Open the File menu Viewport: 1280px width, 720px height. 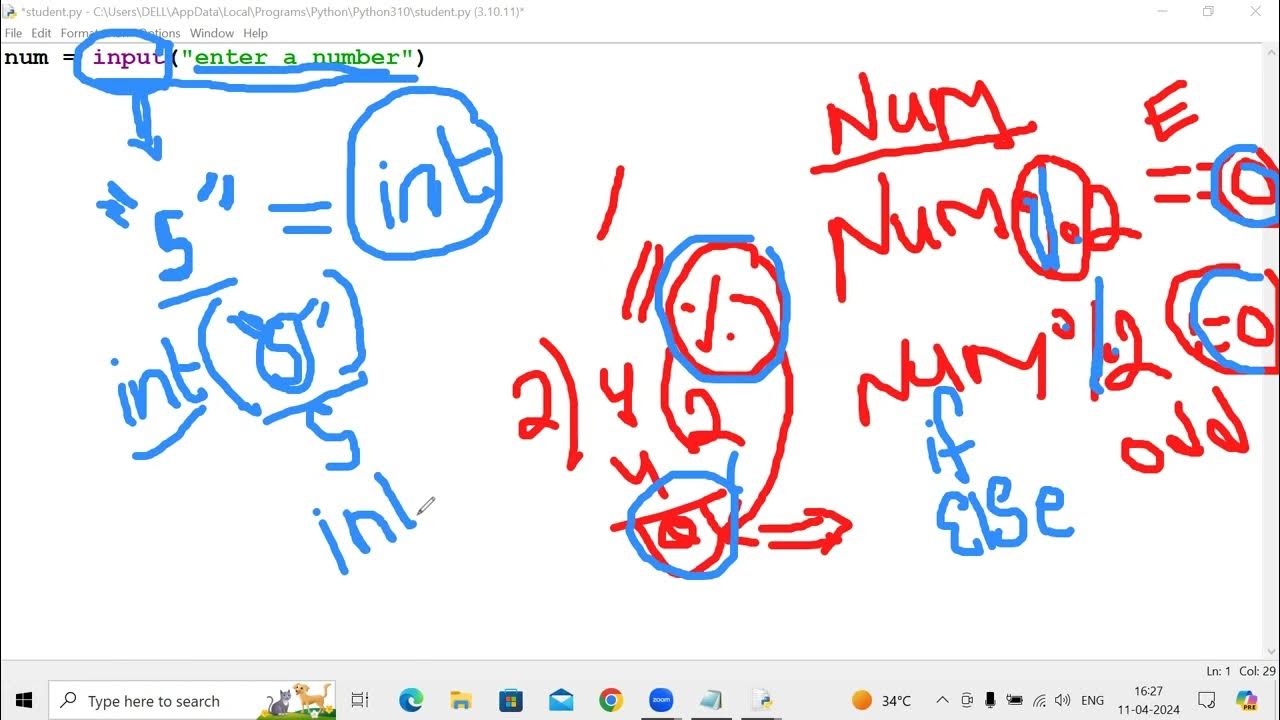pyautogui.click(x=13, y=33)
